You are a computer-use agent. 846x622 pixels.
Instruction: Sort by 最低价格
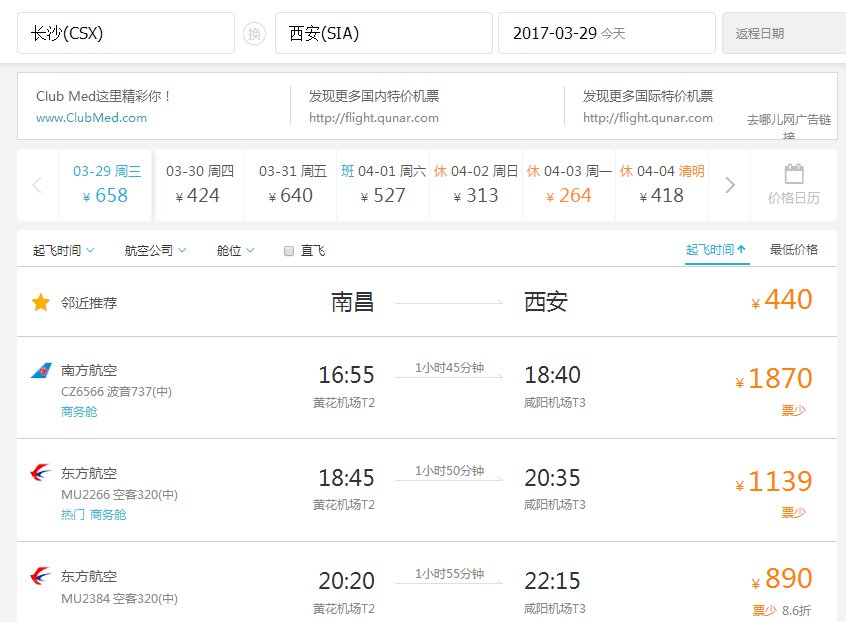pyautogui.click(x=794, y=249)
